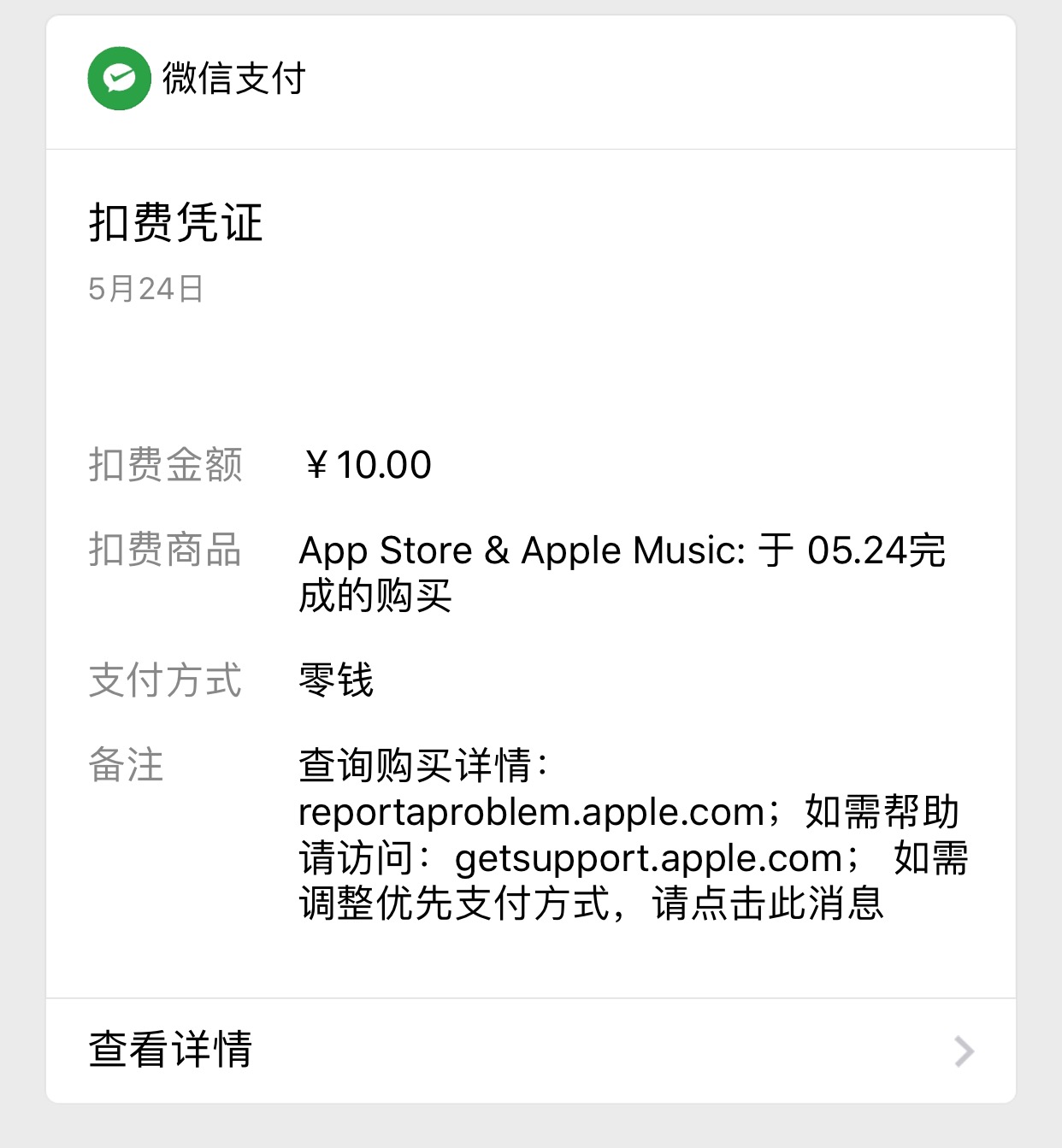The height and width of the screenshot is (1148, 1062).
Task: Click the 扣费商品 label
Action: 165,550
